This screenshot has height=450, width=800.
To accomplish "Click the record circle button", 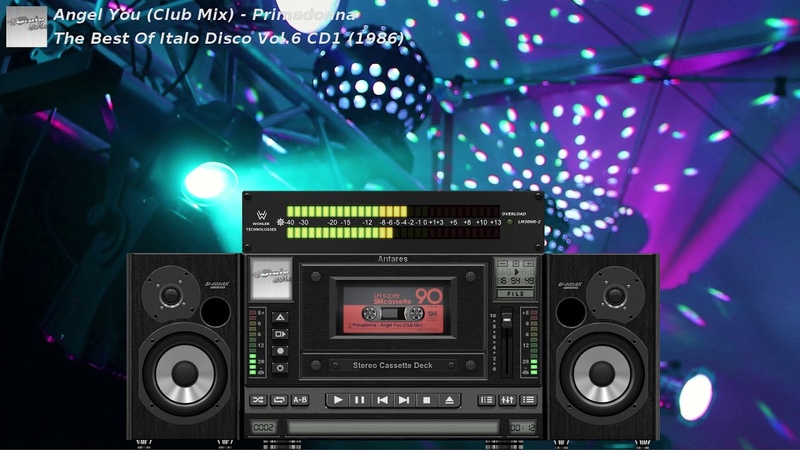I will pos(280,351).
